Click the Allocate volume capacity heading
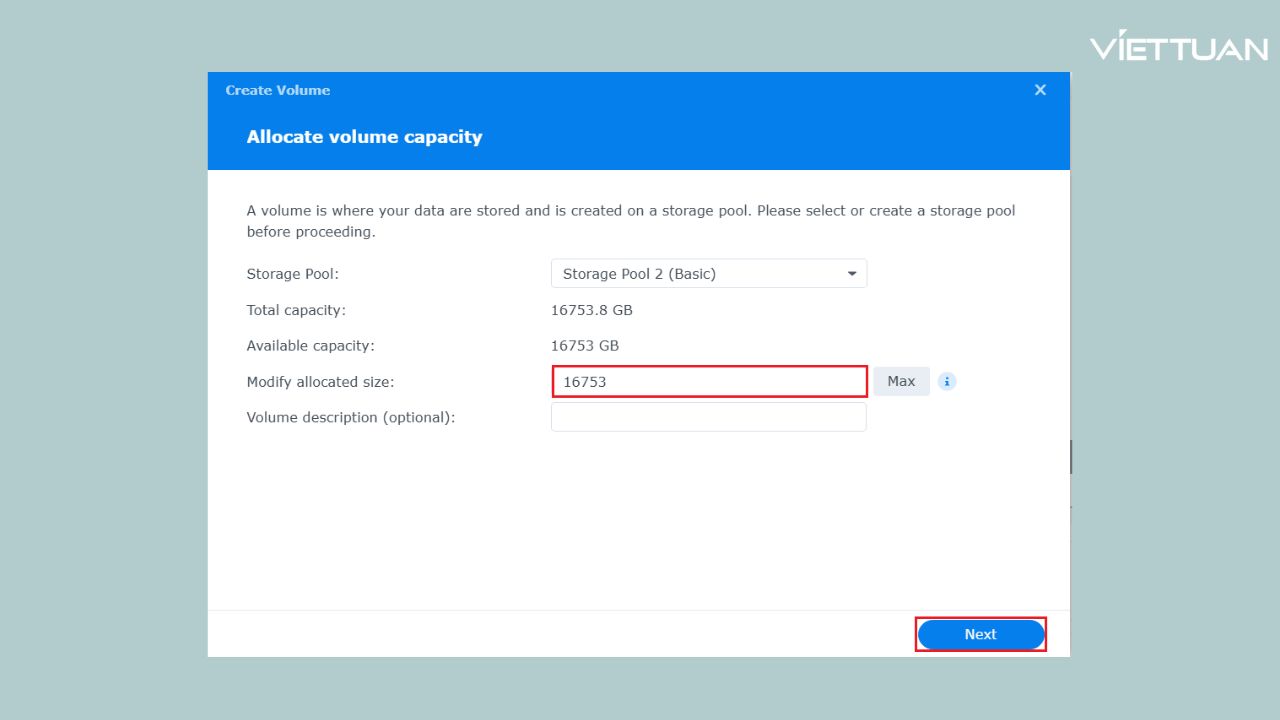This screenshot has height=720, width=1280. pyautogui.click(x=364, y=136)
